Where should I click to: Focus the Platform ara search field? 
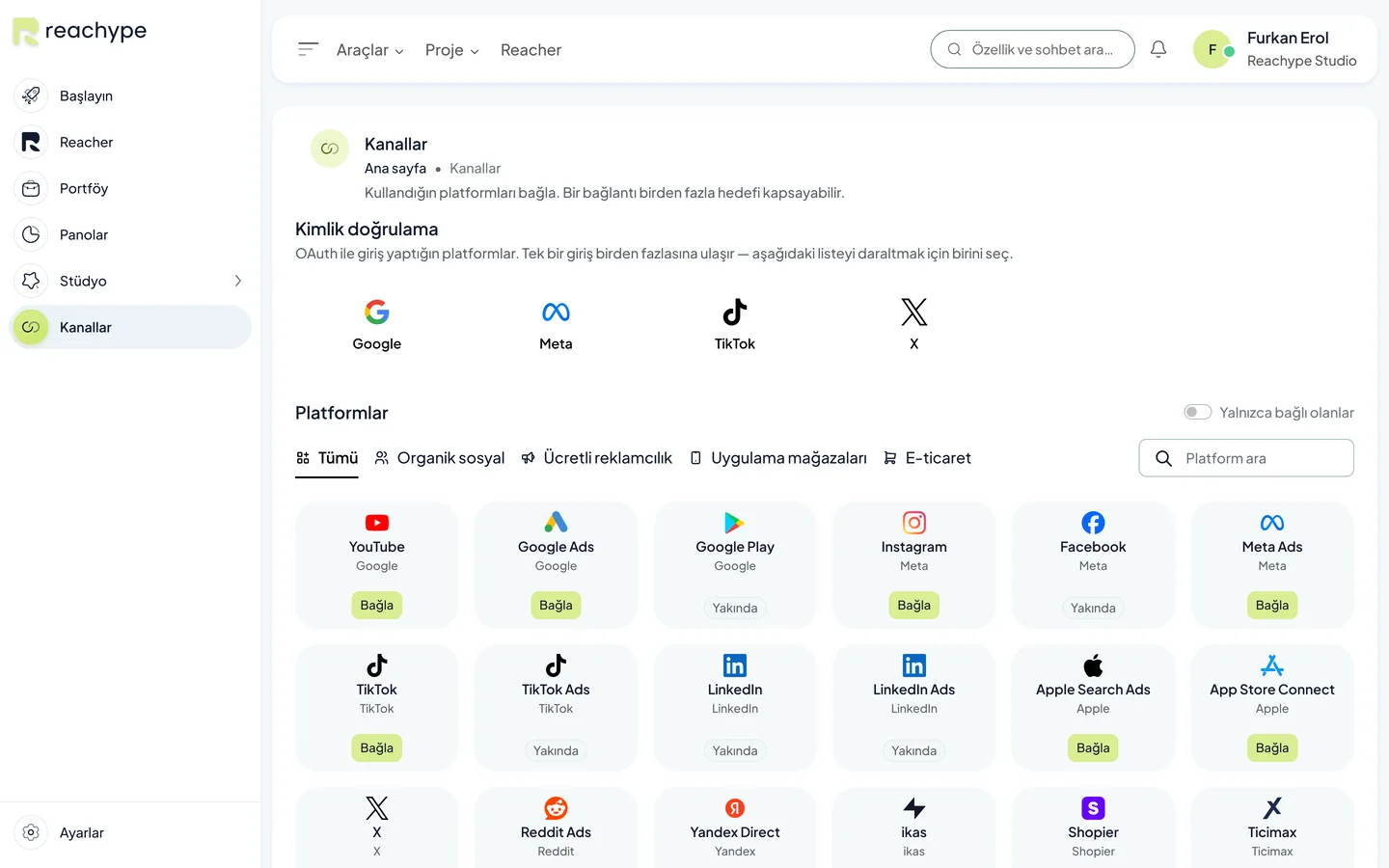(1246, 458)
